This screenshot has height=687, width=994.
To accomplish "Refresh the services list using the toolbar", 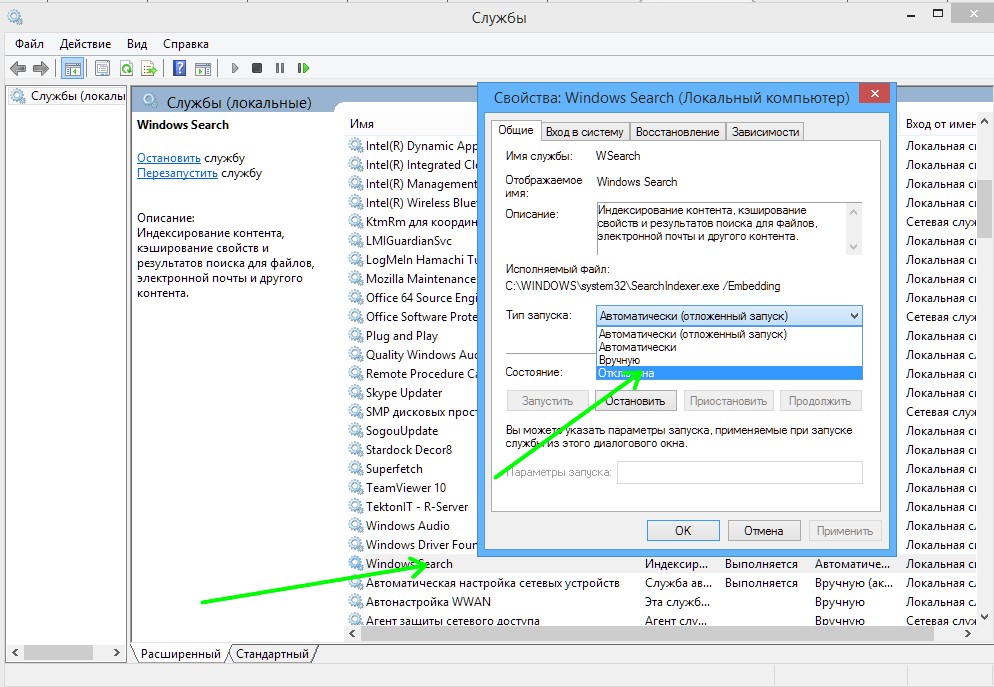I will 126,68.
